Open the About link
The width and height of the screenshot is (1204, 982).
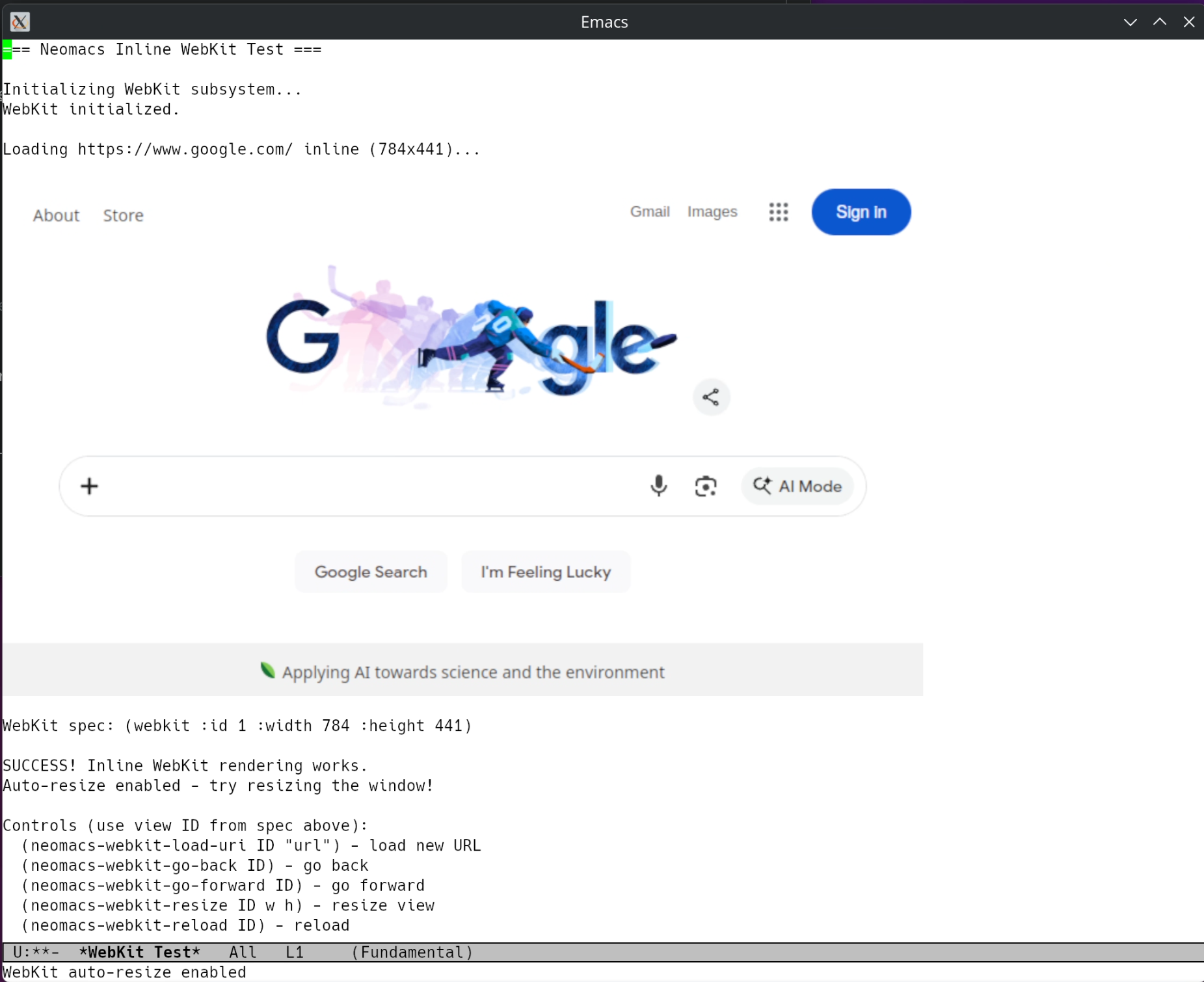point(56,215)
